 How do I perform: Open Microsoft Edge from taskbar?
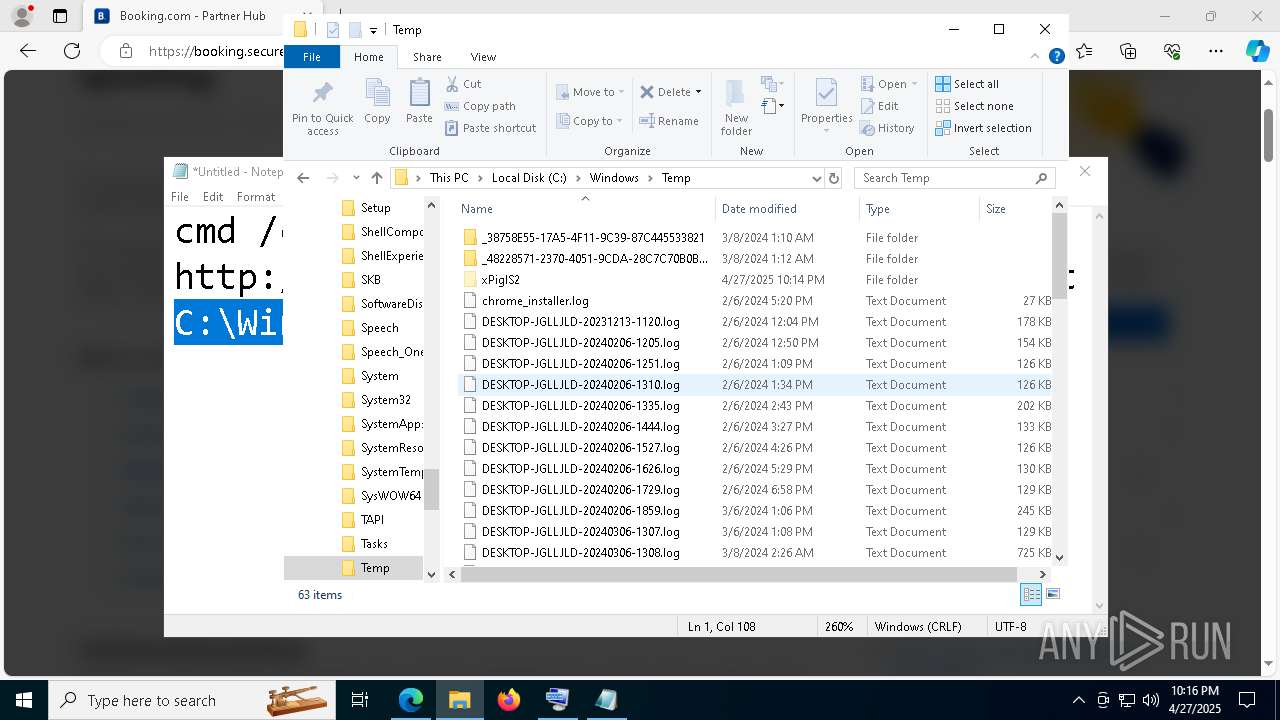411,700
